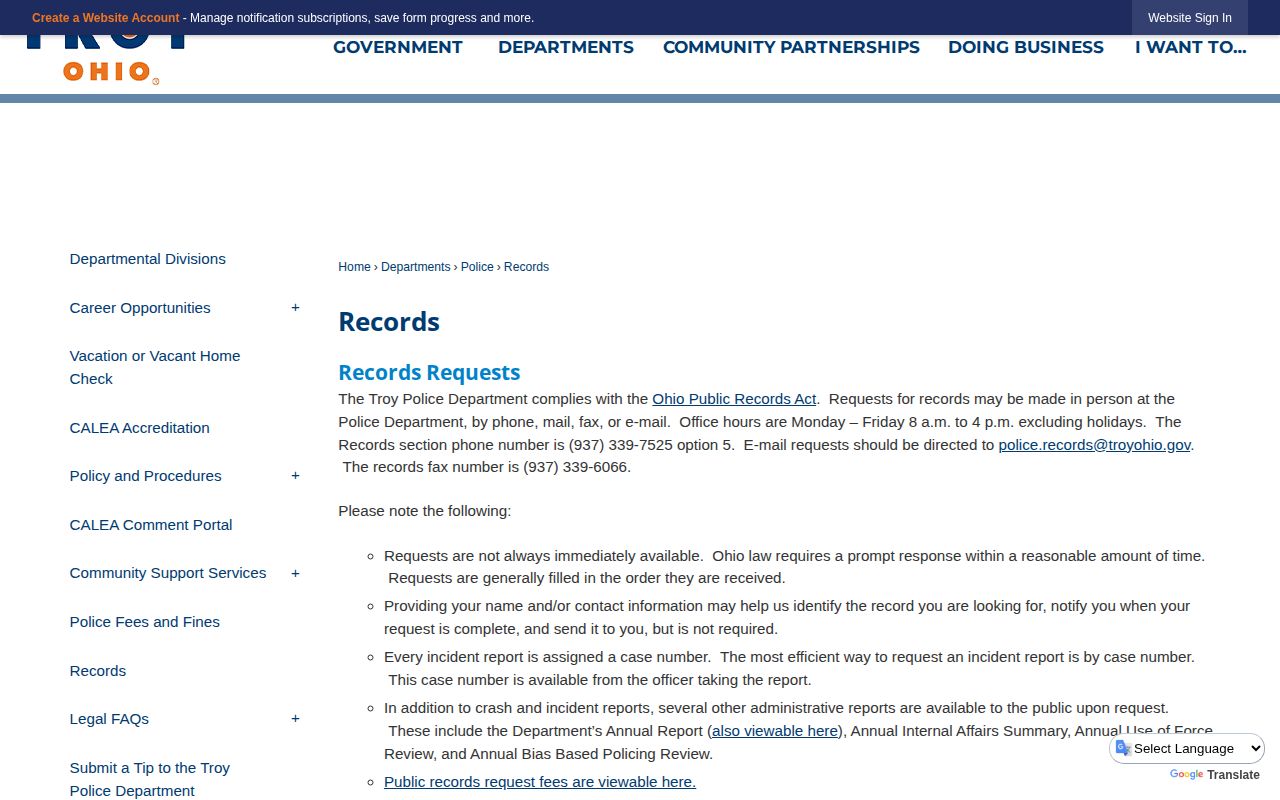This screenshot has height=800, width=1280.
Task: Expand the Career Opportunities submenu
Action: pyautogui.click(x=295, y=308)
